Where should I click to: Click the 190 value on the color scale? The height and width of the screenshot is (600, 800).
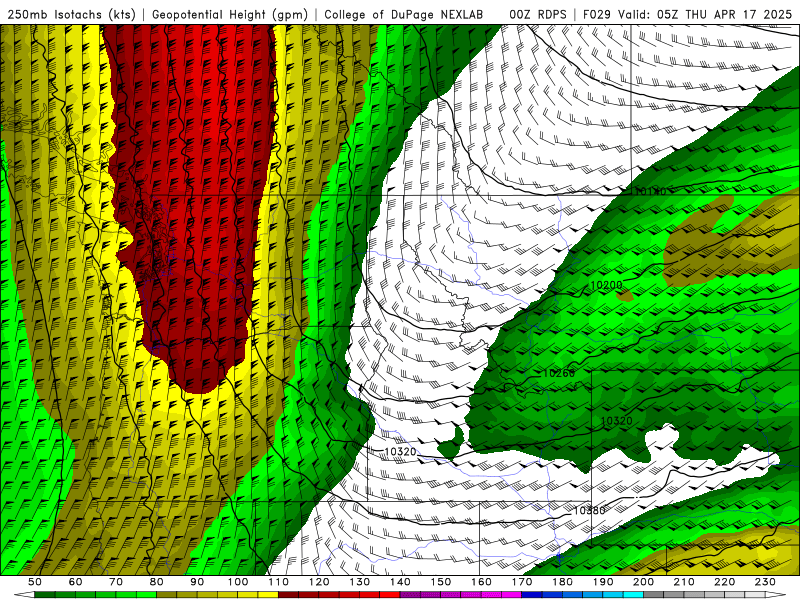tap(603, 582)
